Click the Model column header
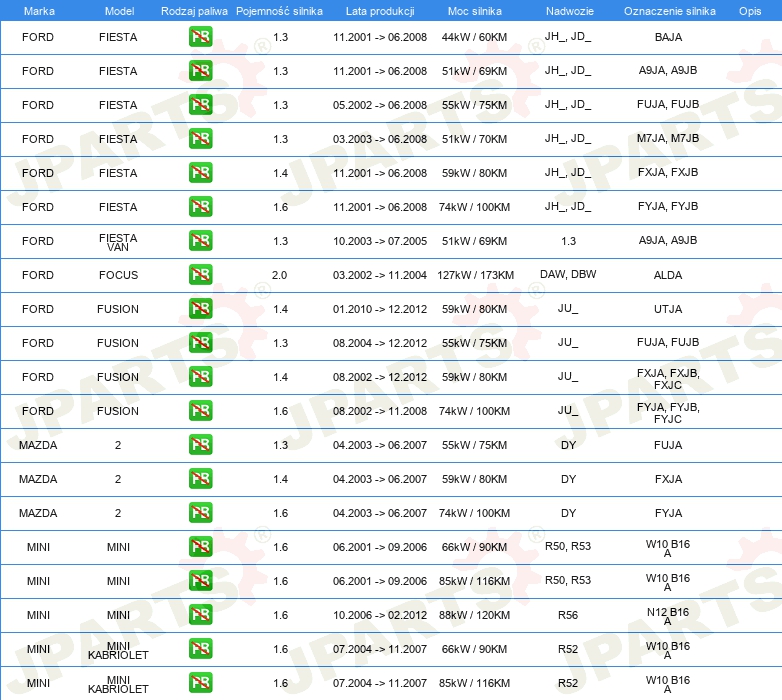782x700 pixels. [x=119, y=11]
